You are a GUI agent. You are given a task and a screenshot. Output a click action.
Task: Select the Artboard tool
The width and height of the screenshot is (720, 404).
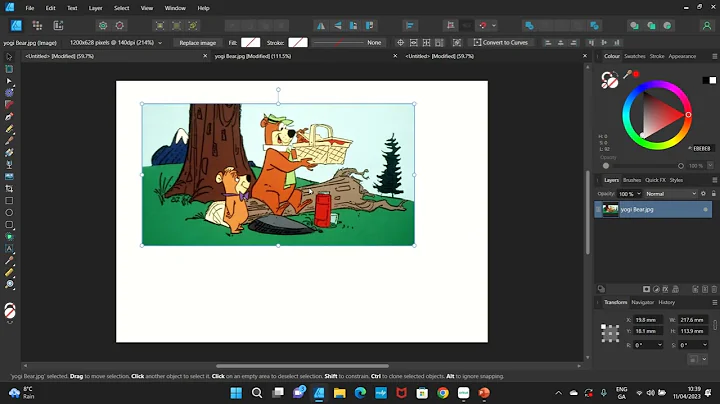tap(9, 69)
